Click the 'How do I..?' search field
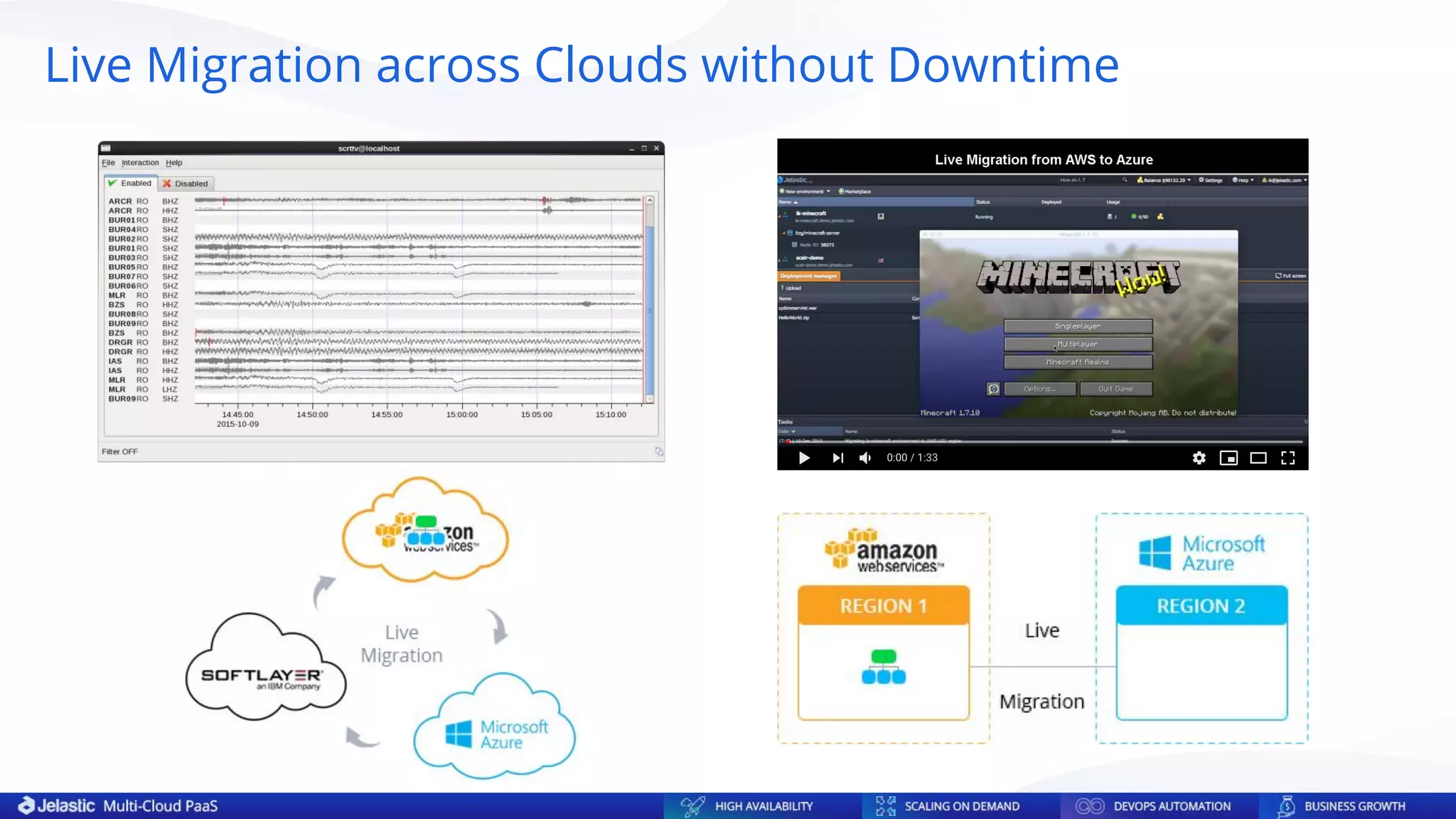 pyautogui.click(x=1093, y=180)
